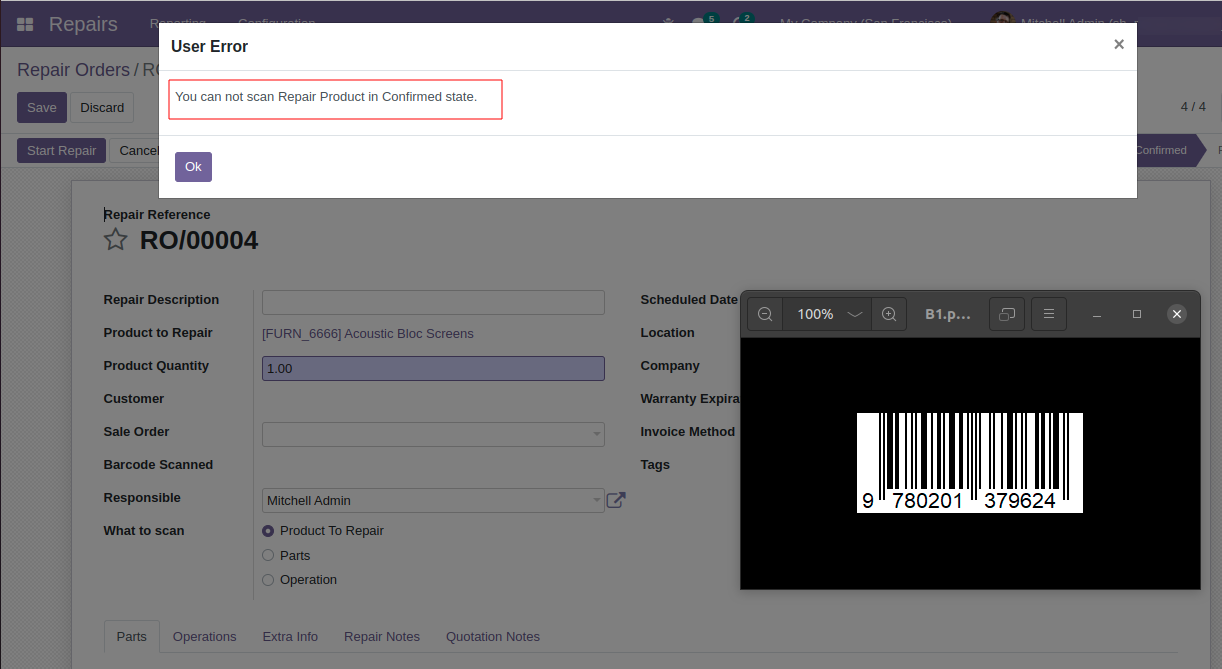Click the Tags label
This screenshot has width=1222, height=669.
pyautogui.click(x=655, y=465)
